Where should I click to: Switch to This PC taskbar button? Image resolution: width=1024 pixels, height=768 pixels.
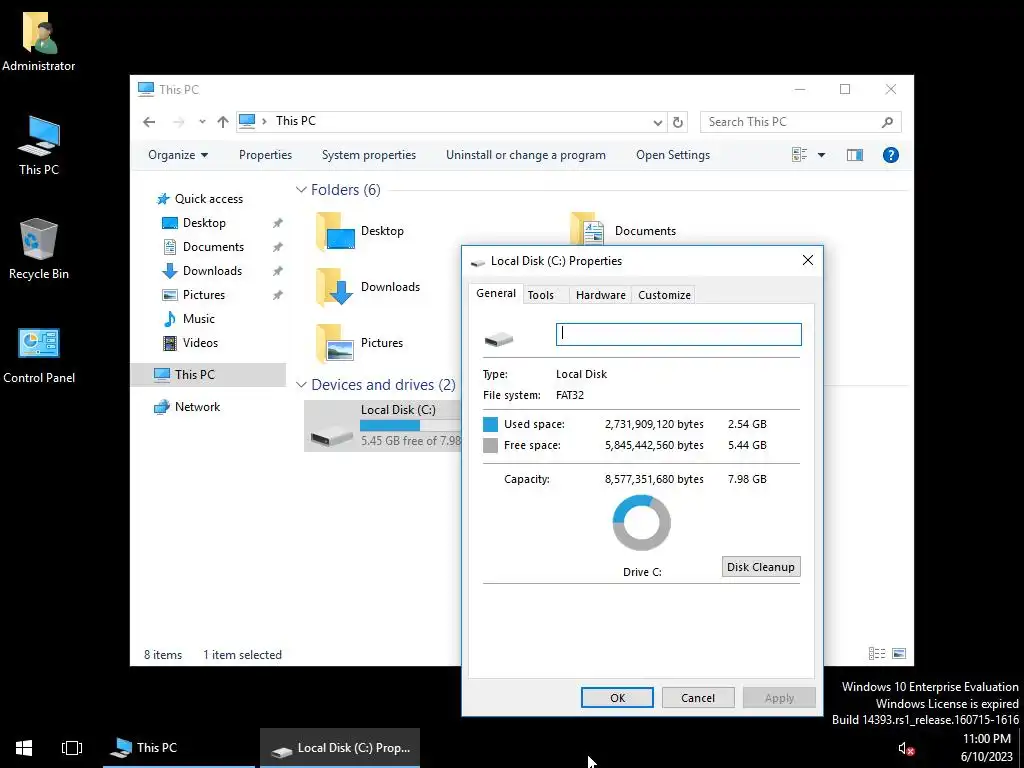(x=178, y=748)
